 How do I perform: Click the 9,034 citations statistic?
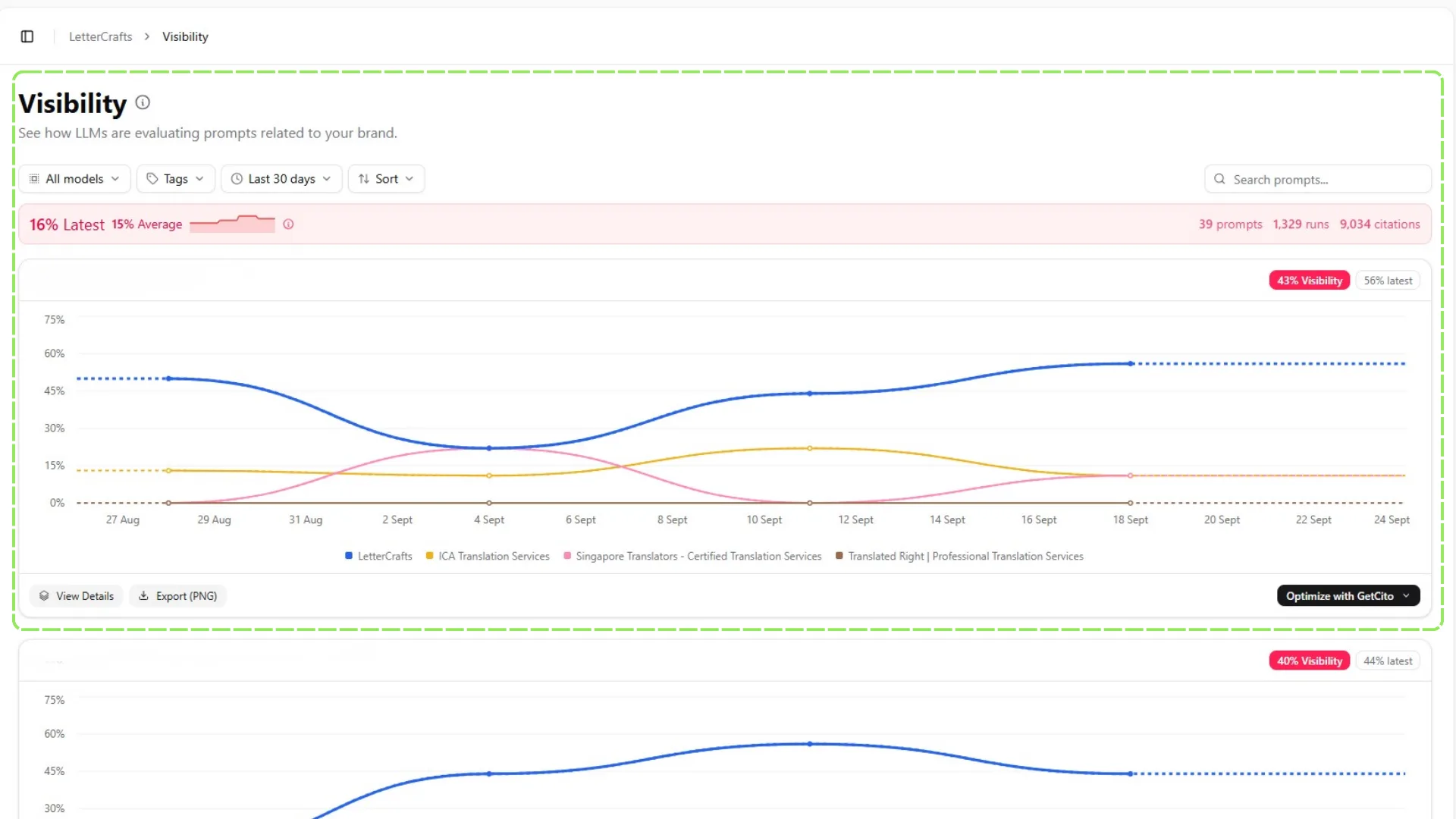[x=1379, y=224]
